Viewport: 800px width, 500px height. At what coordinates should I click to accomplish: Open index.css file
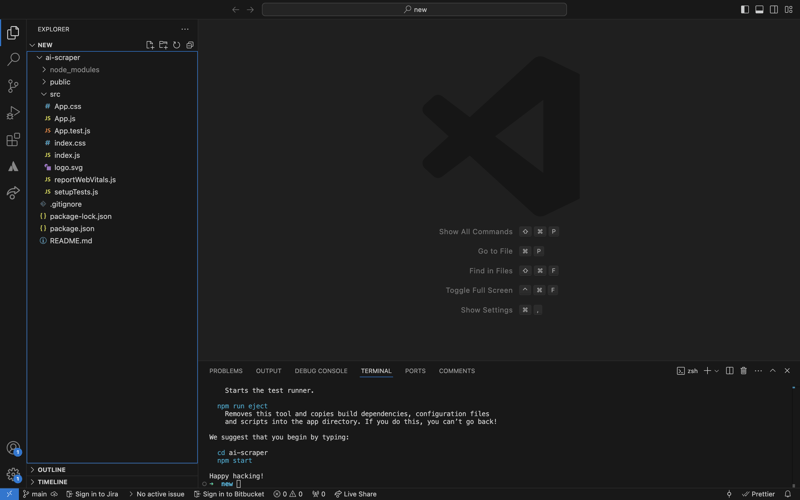(x=70, y=143)
